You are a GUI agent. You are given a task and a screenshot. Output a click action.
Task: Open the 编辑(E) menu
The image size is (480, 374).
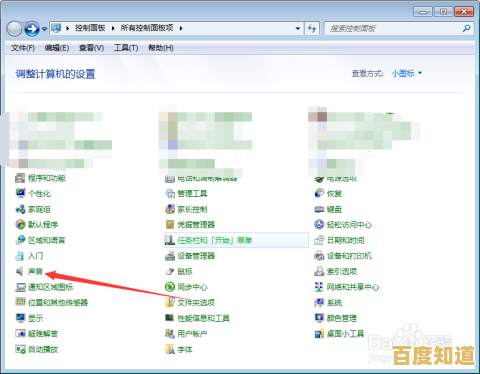57,48
